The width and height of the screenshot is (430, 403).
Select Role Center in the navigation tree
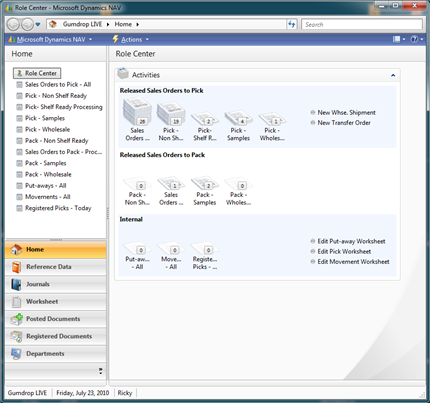[37, 73]
